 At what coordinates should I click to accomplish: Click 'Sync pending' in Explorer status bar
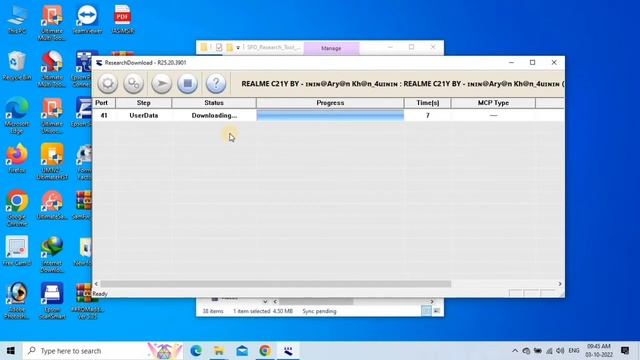[x=319, y=311]
